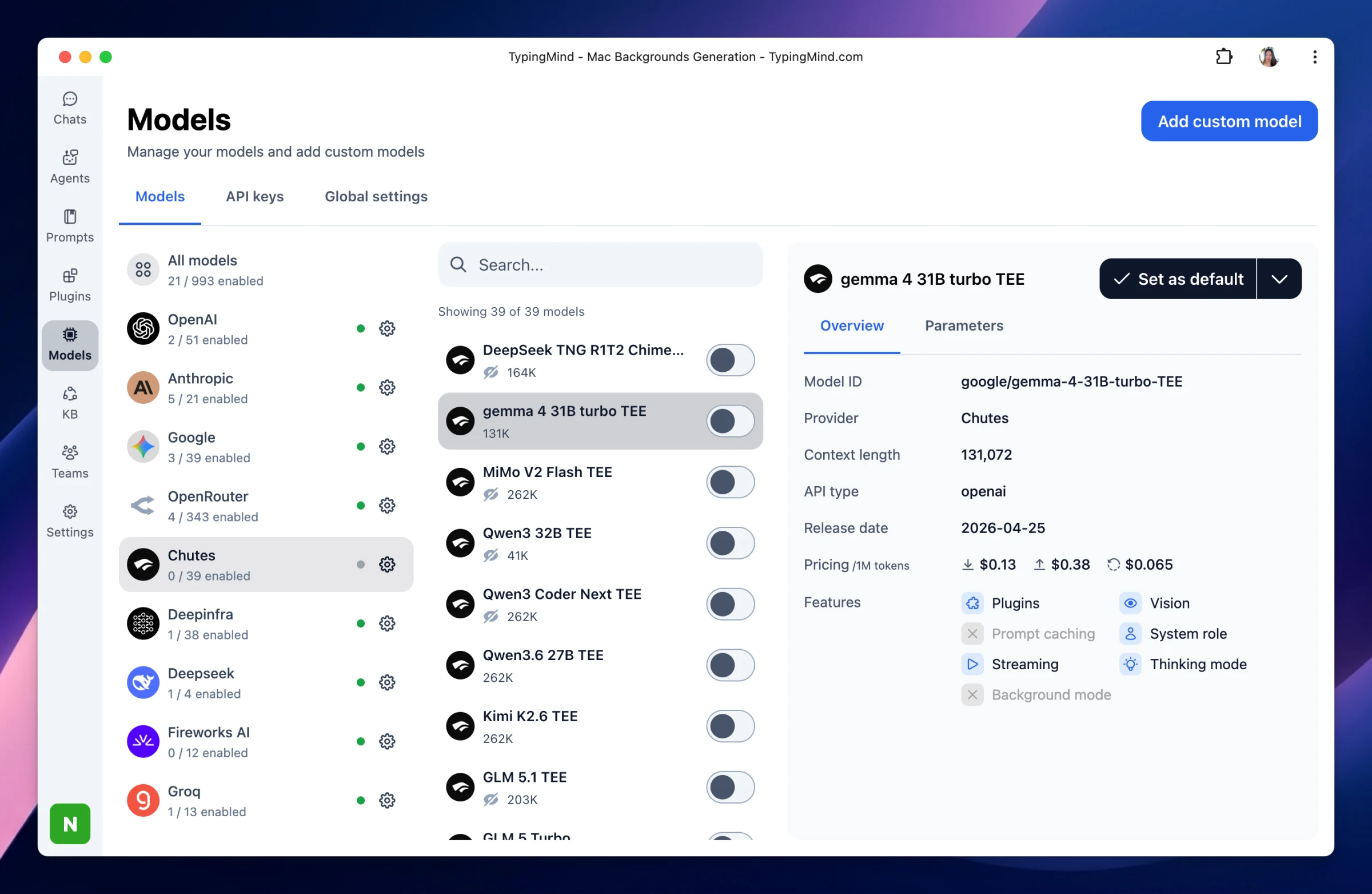Screen dimensions: 1372x894
Task: Enable the Qwen3.6 27B TEE toggle
Action: (x=730, y=666)
